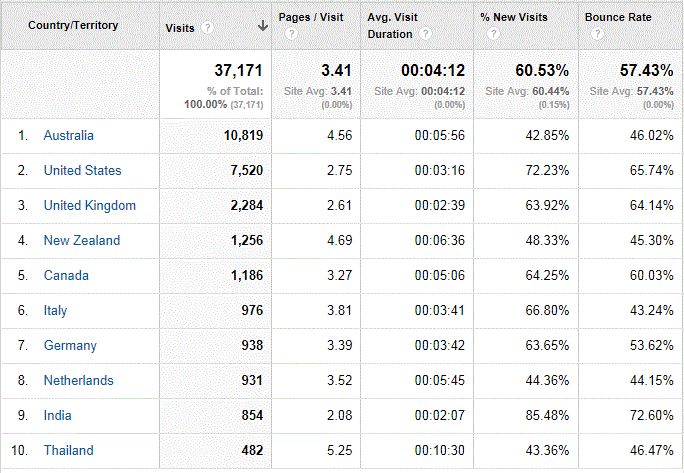Select the Germany link
Screen dimensions: 684x473
coord(70,345)
